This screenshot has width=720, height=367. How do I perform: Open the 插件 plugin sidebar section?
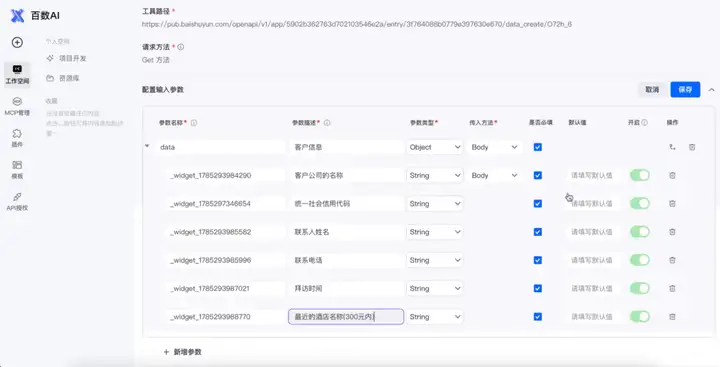(x=17, y=138)
